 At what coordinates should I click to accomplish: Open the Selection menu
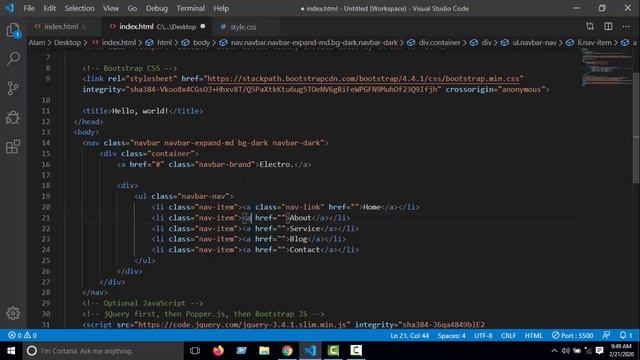(79, 8)
